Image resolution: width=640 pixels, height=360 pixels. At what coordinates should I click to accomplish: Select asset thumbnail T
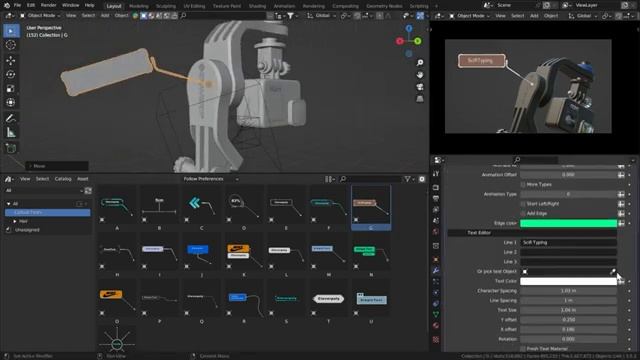coord(329,302)
